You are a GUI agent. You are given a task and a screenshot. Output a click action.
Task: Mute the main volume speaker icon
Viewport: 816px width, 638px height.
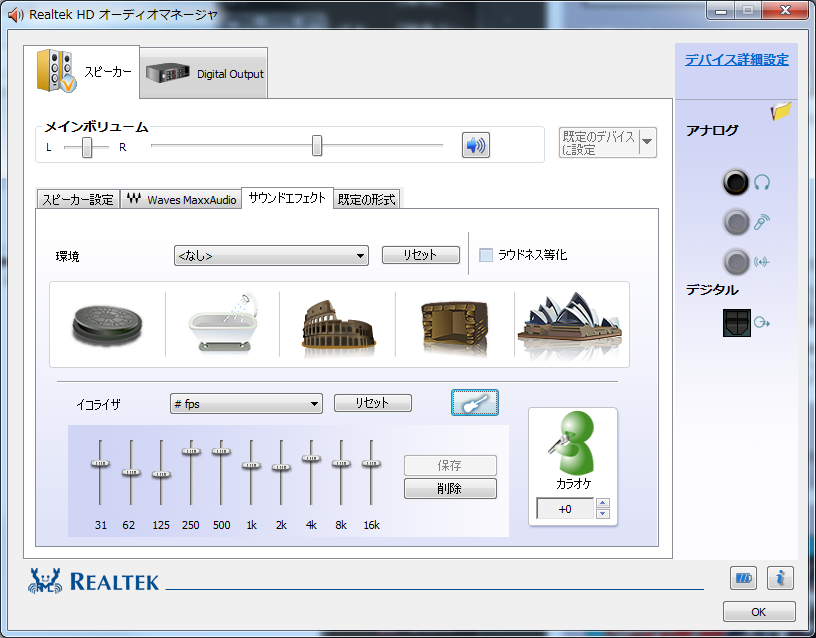(x=475, y=145)
